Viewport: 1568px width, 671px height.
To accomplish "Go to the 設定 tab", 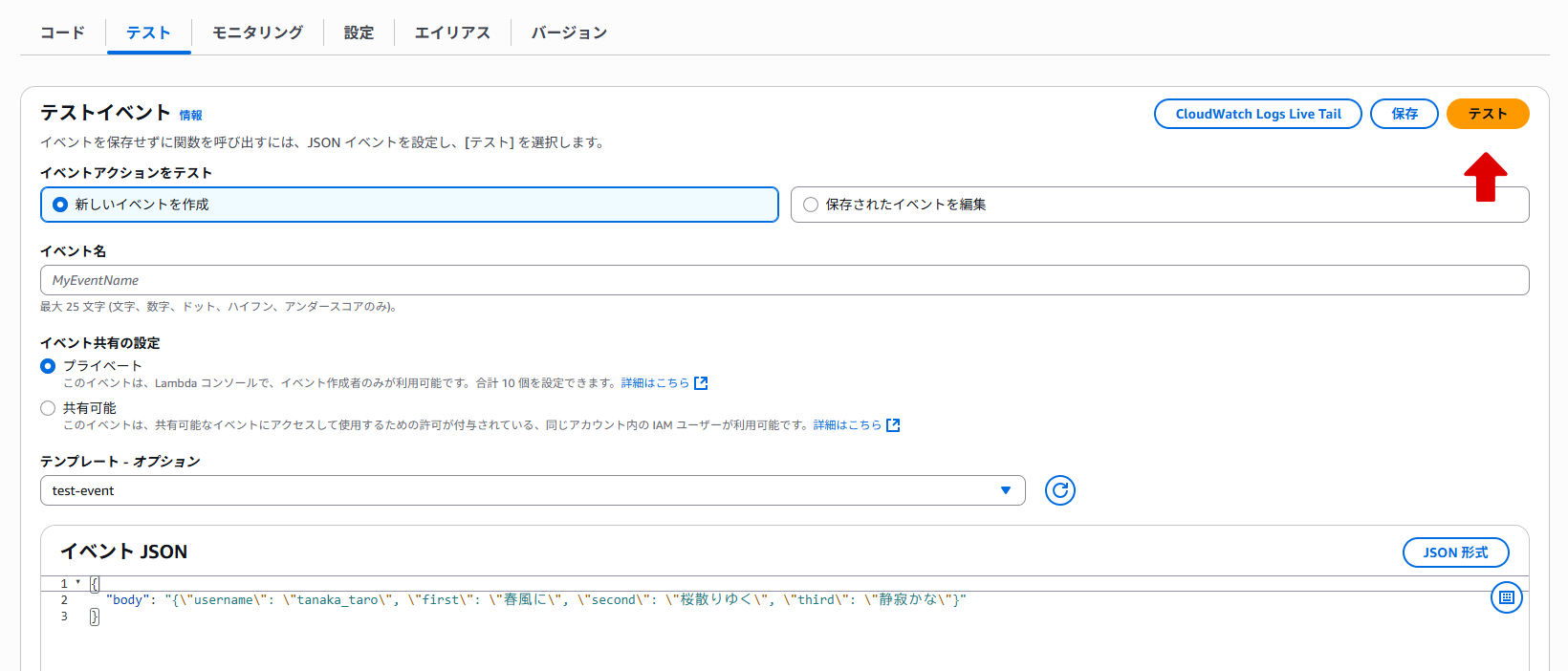I will pos(359,32).
